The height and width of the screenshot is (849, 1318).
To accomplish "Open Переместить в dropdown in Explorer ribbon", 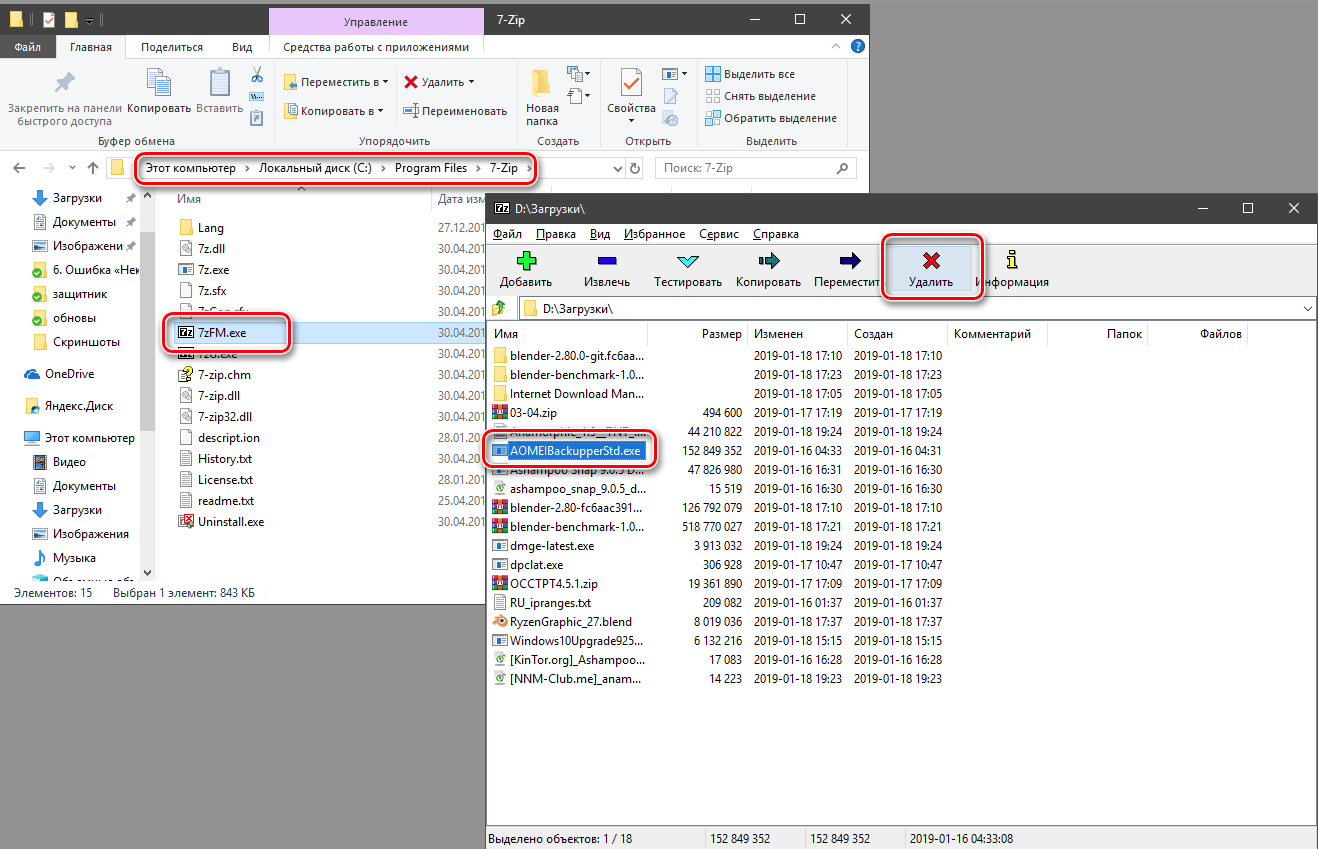I will 335,82.
